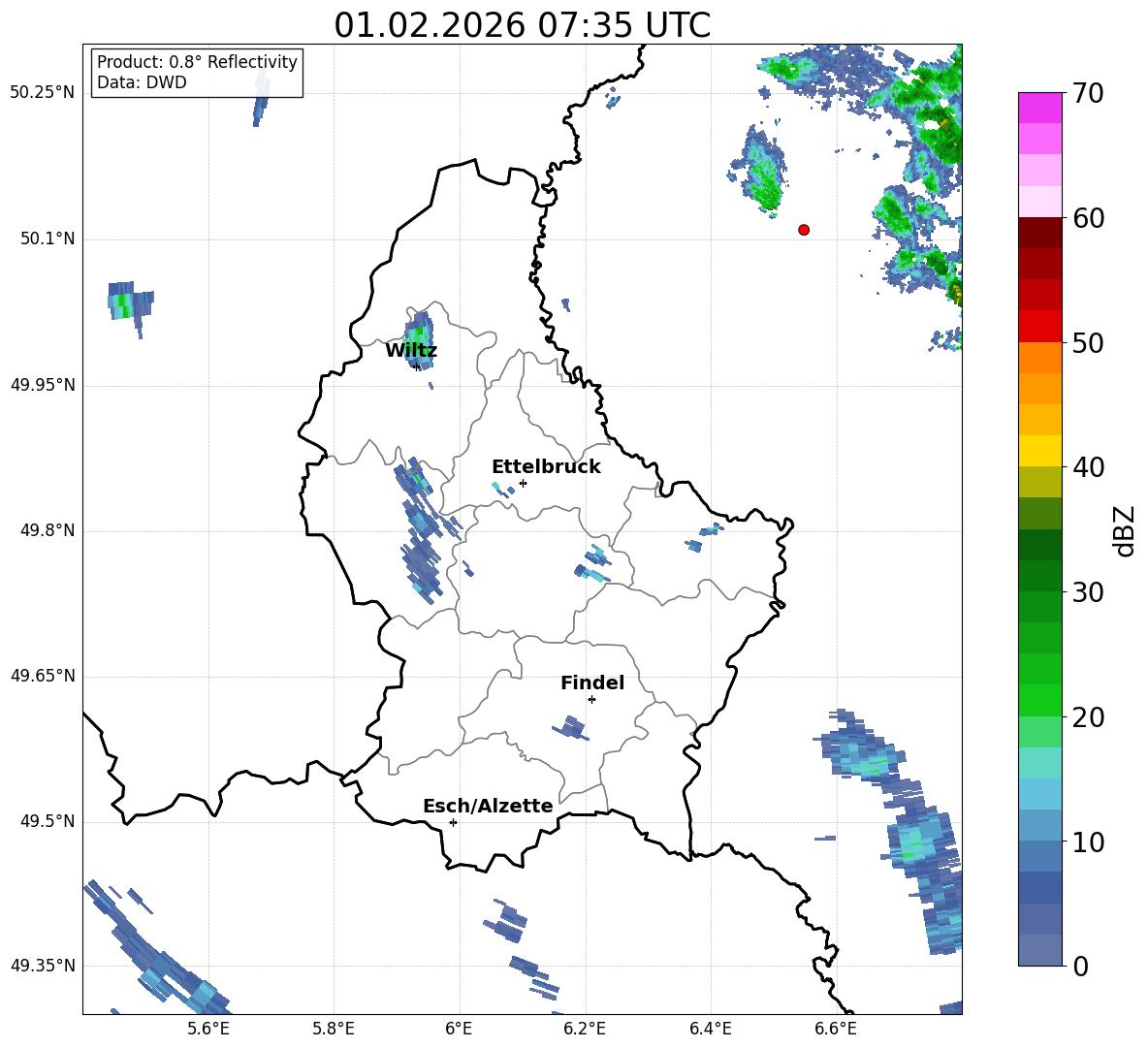
Task: Click the title '01.02.2026 07:35 UTC'
Action: (x=522, y=25)
